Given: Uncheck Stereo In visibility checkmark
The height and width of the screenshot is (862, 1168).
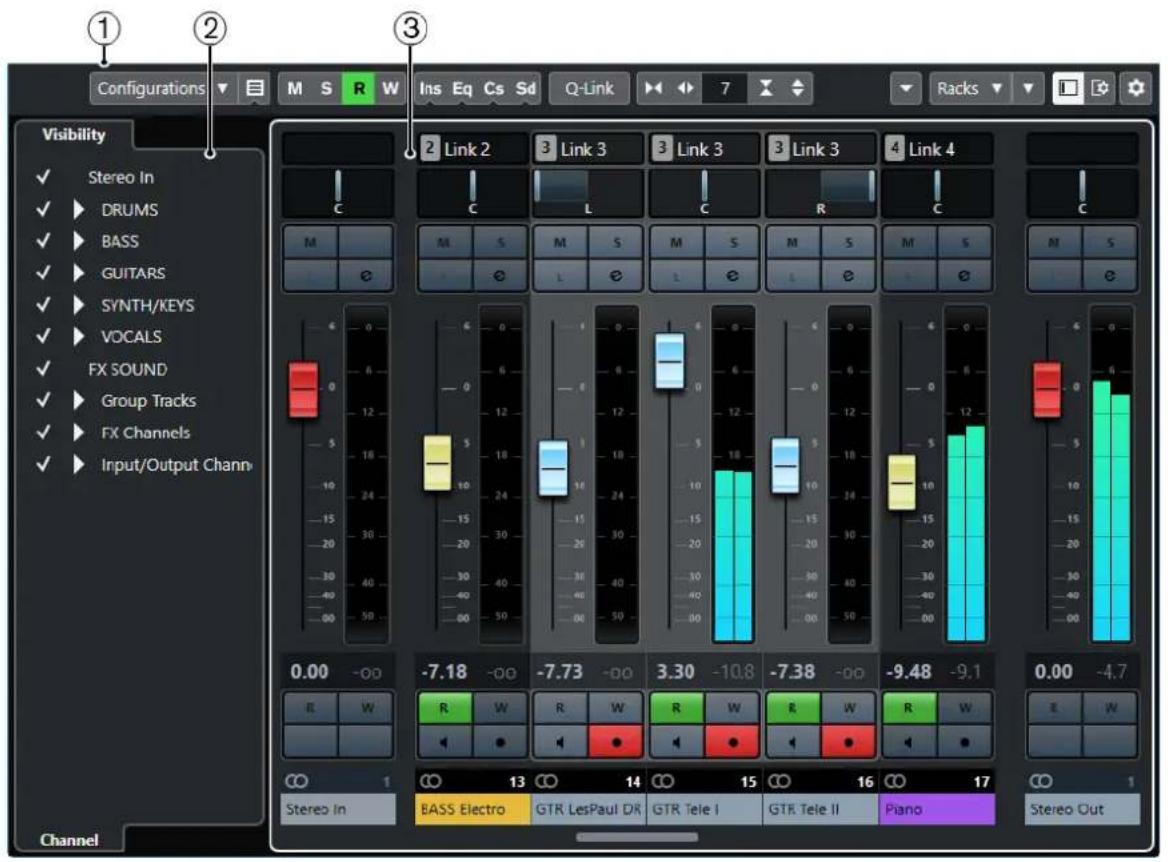Looking at the screenshot, I should point(43,177).
